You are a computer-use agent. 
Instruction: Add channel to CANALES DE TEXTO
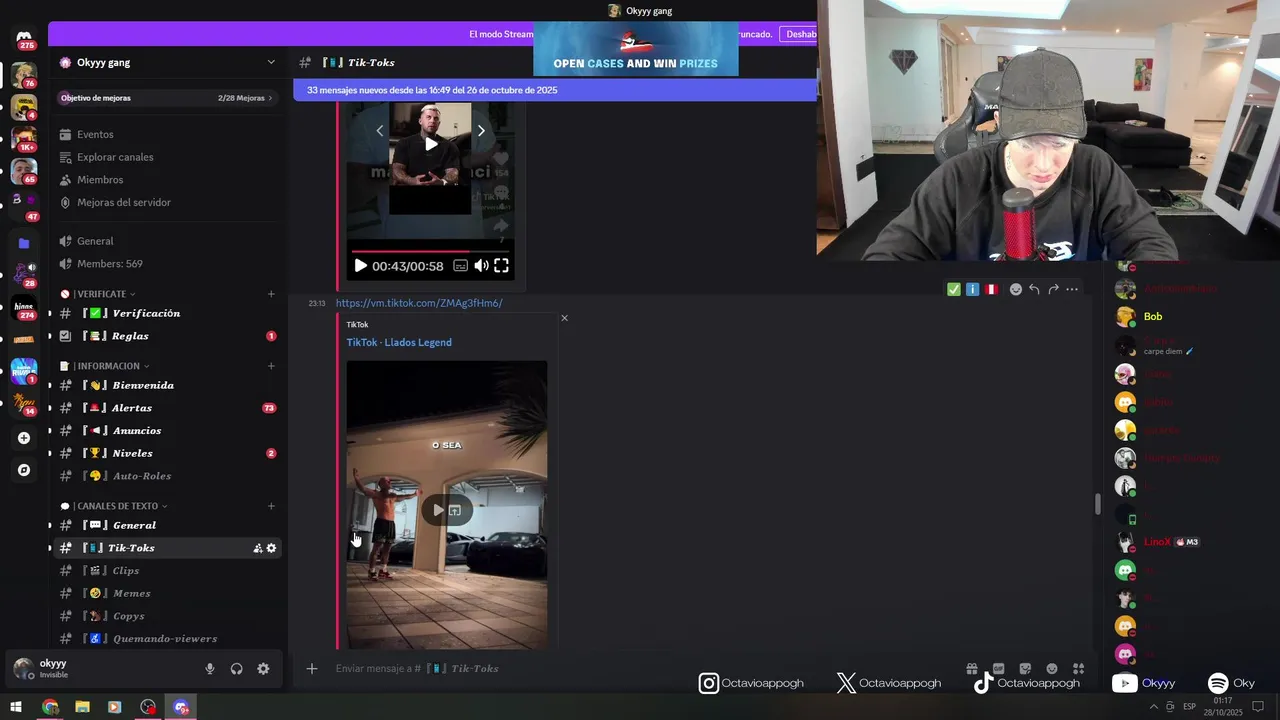point(271,506)
